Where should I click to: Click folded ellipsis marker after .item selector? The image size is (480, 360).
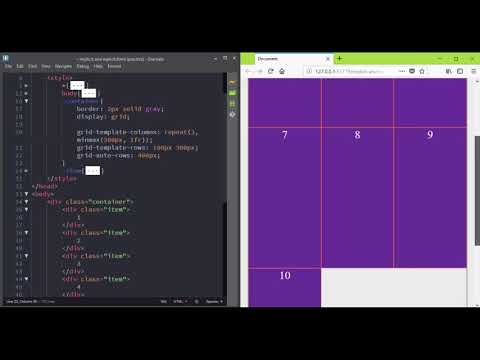(93, 171)
